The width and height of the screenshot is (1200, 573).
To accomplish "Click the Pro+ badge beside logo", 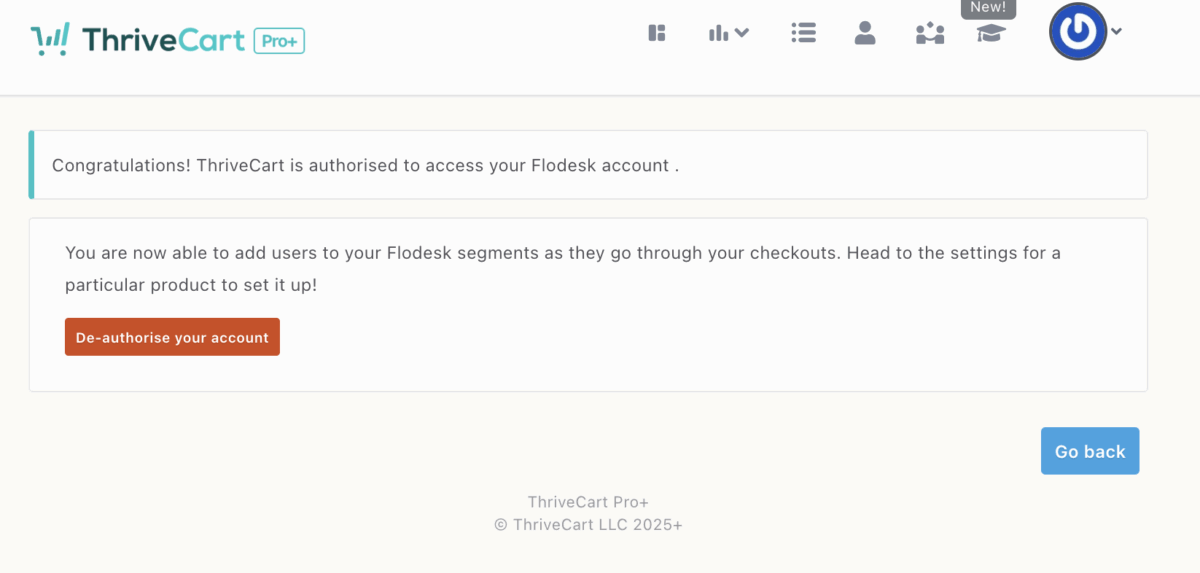I will point(279,41).
